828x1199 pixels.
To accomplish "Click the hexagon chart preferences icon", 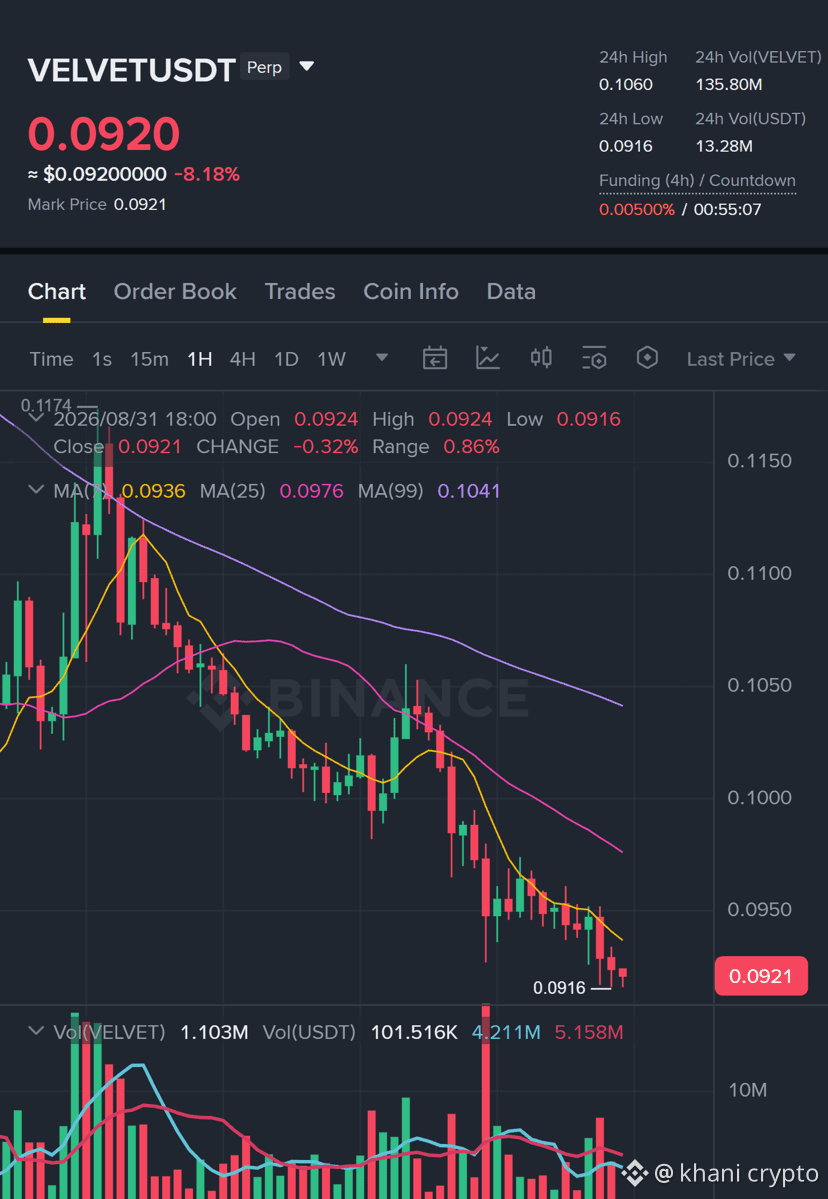I will [x=648, y=357].
